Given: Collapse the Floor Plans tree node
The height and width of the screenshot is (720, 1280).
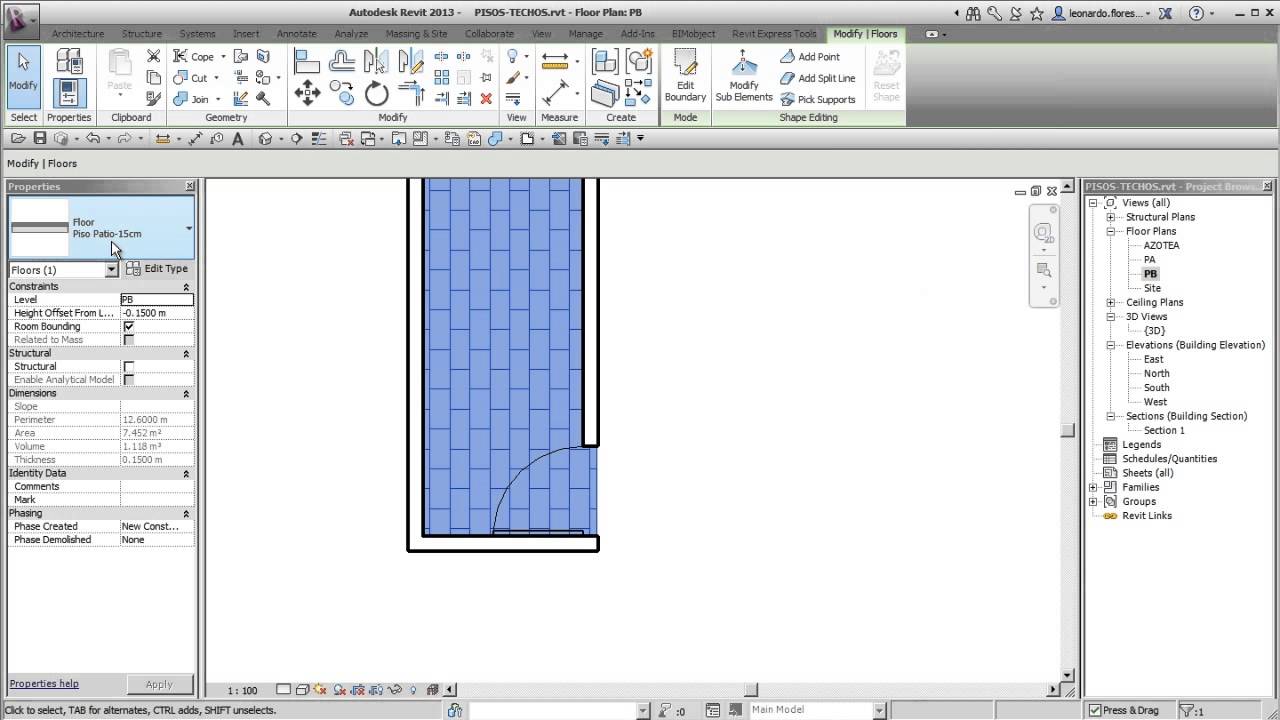Looking at the screenshot, I should pyautogui.click(x=1110, y=231).
